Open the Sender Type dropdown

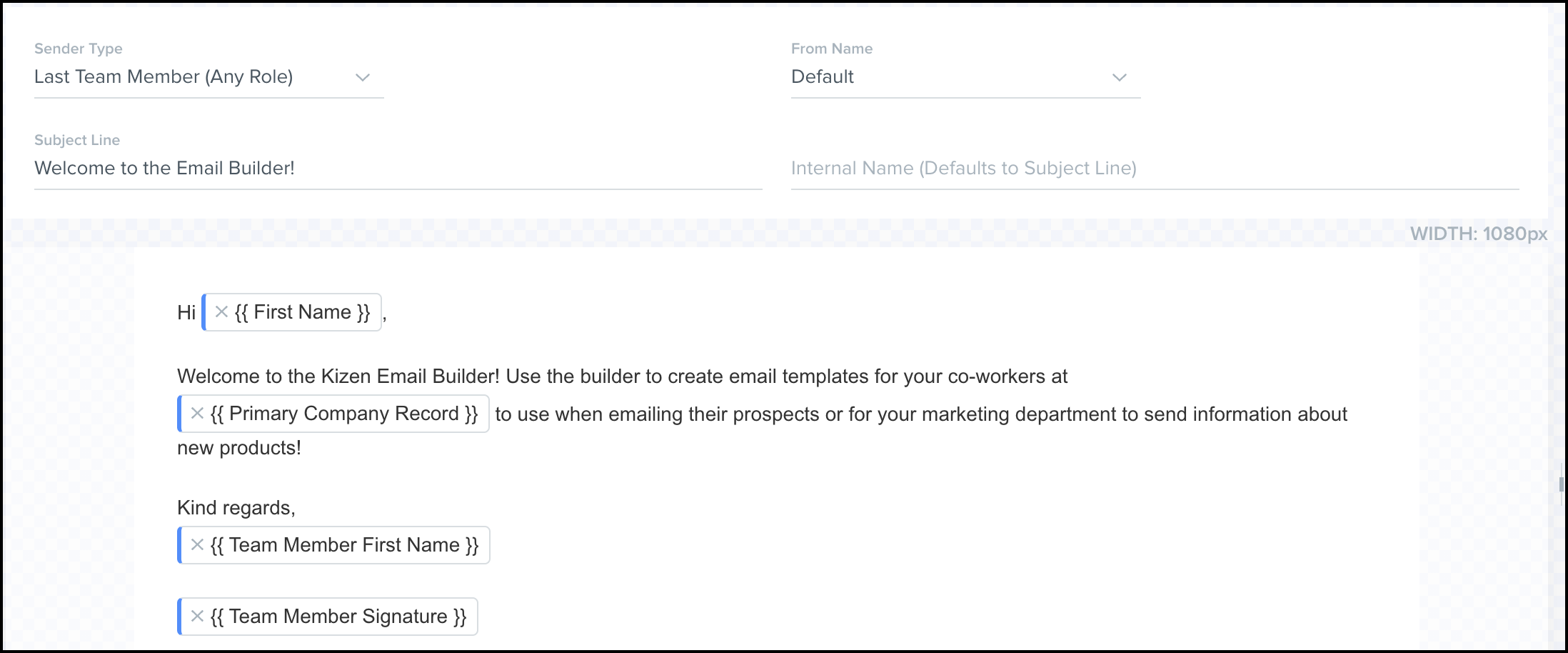(207, 76)
